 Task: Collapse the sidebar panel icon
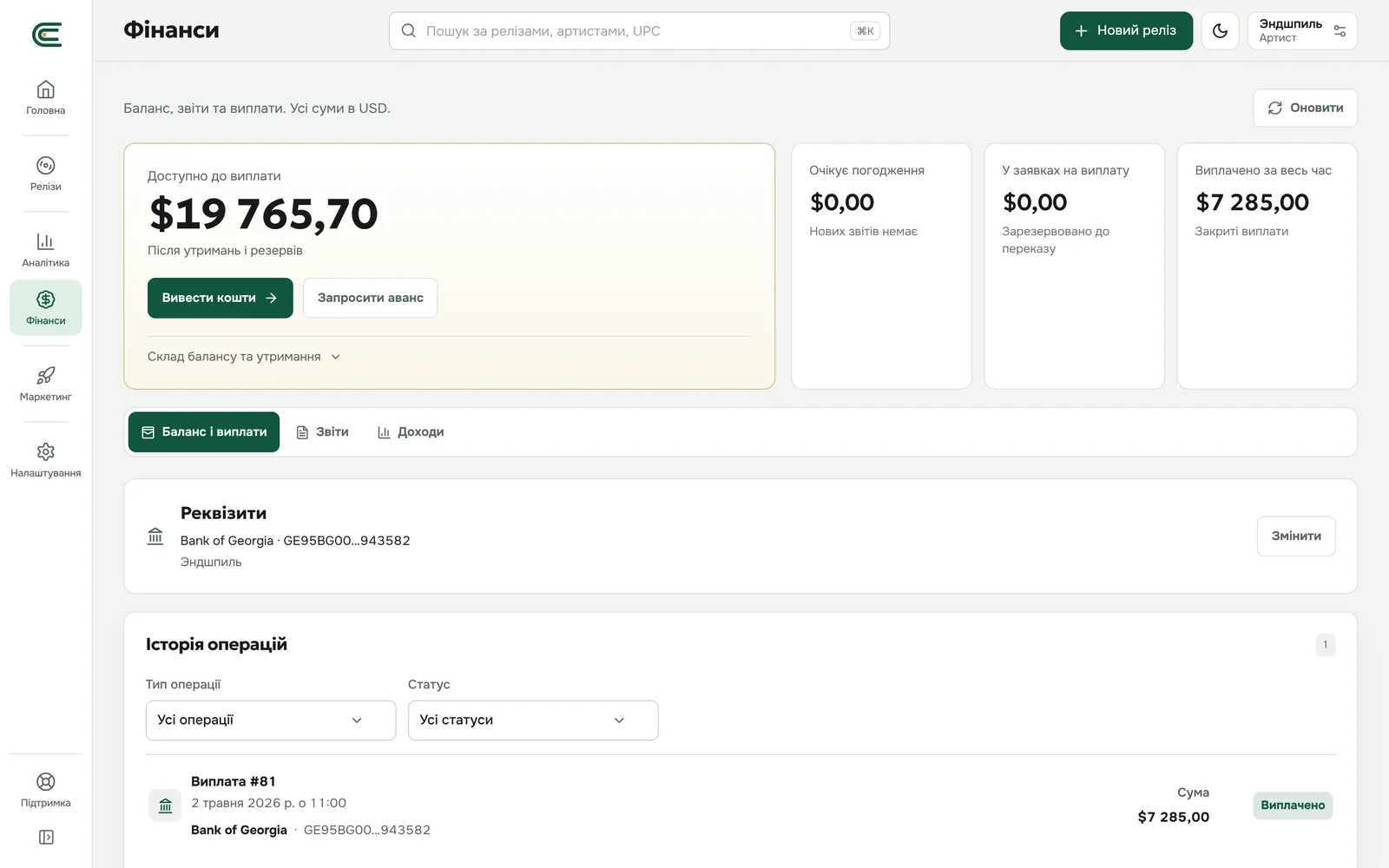tap(46, 838)
